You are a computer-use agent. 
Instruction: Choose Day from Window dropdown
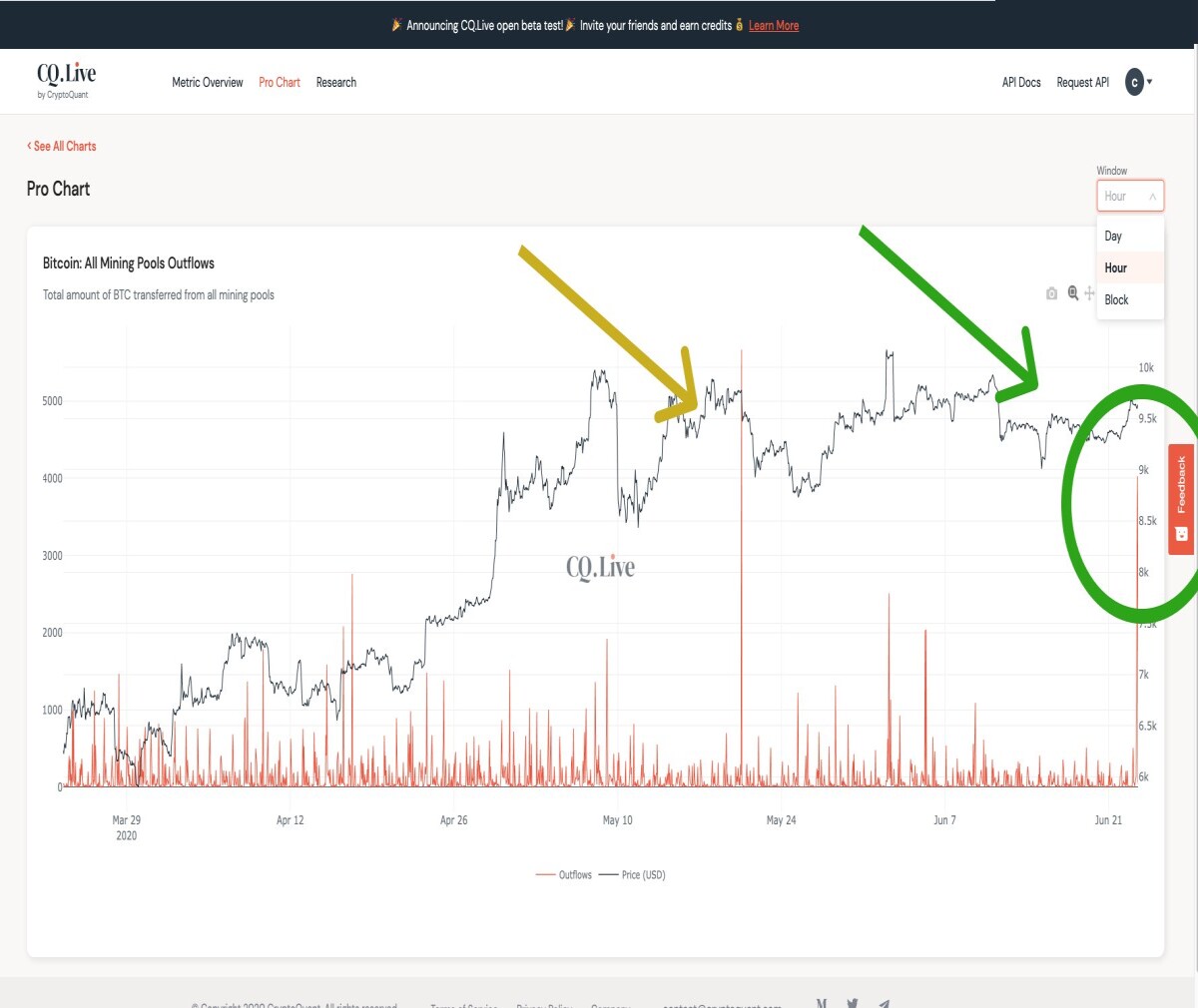(x=1130, y=237)
